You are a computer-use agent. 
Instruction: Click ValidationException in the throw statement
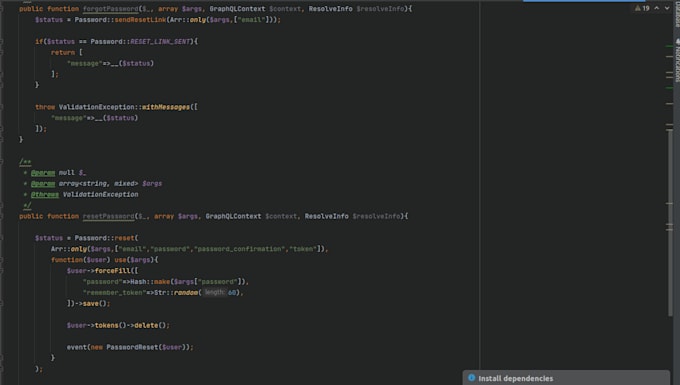coord(96,107)
